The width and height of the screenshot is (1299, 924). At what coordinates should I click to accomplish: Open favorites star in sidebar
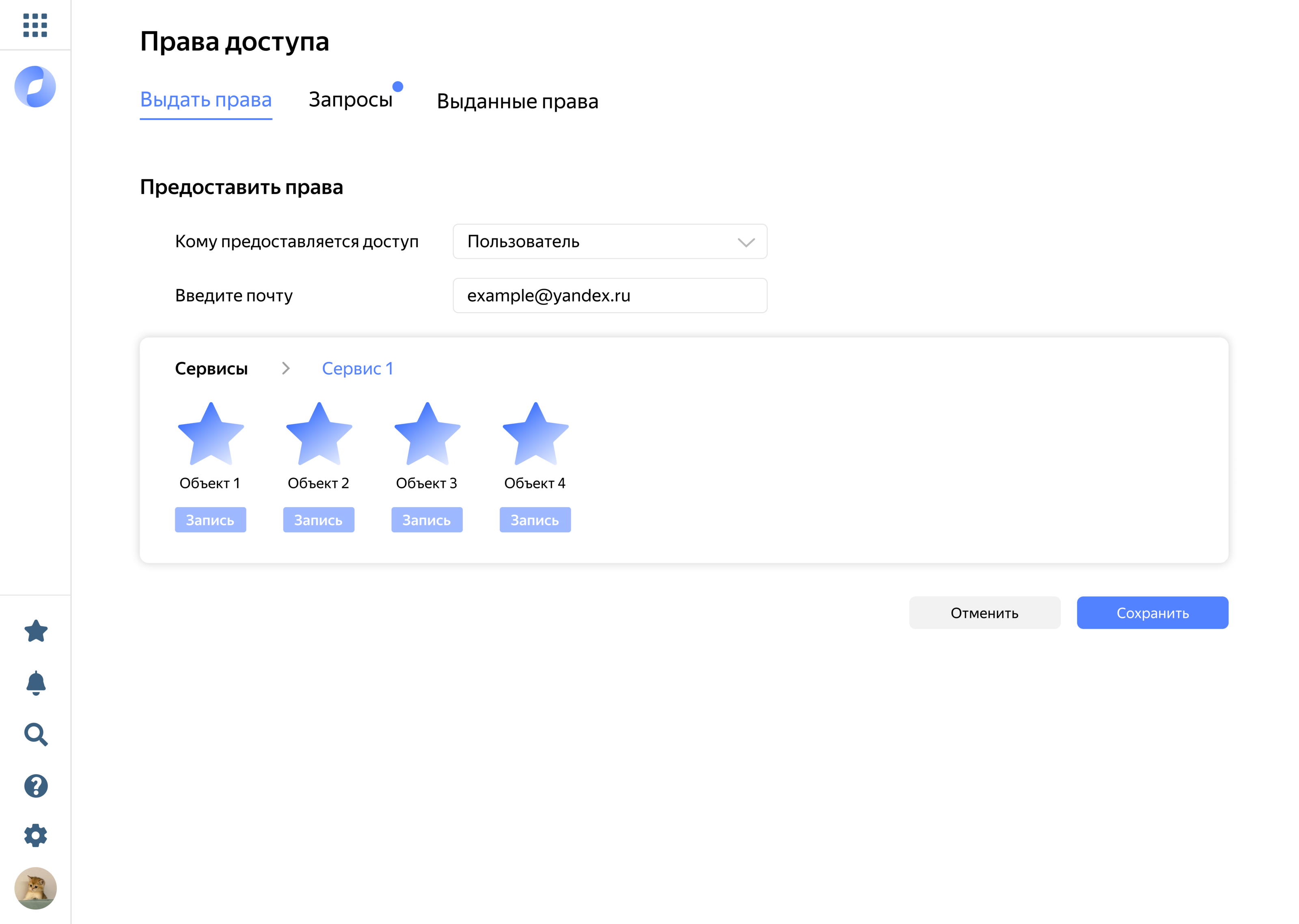point(36,631)
